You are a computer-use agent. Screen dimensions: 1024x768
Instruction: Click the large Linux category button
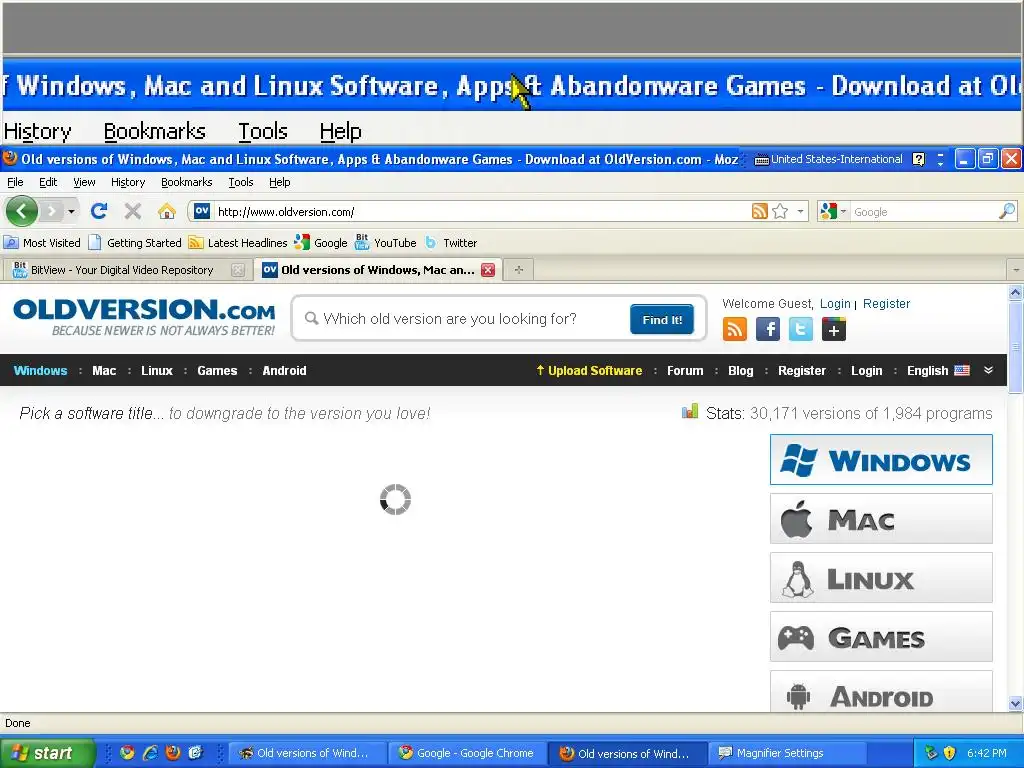pos(881,578)
